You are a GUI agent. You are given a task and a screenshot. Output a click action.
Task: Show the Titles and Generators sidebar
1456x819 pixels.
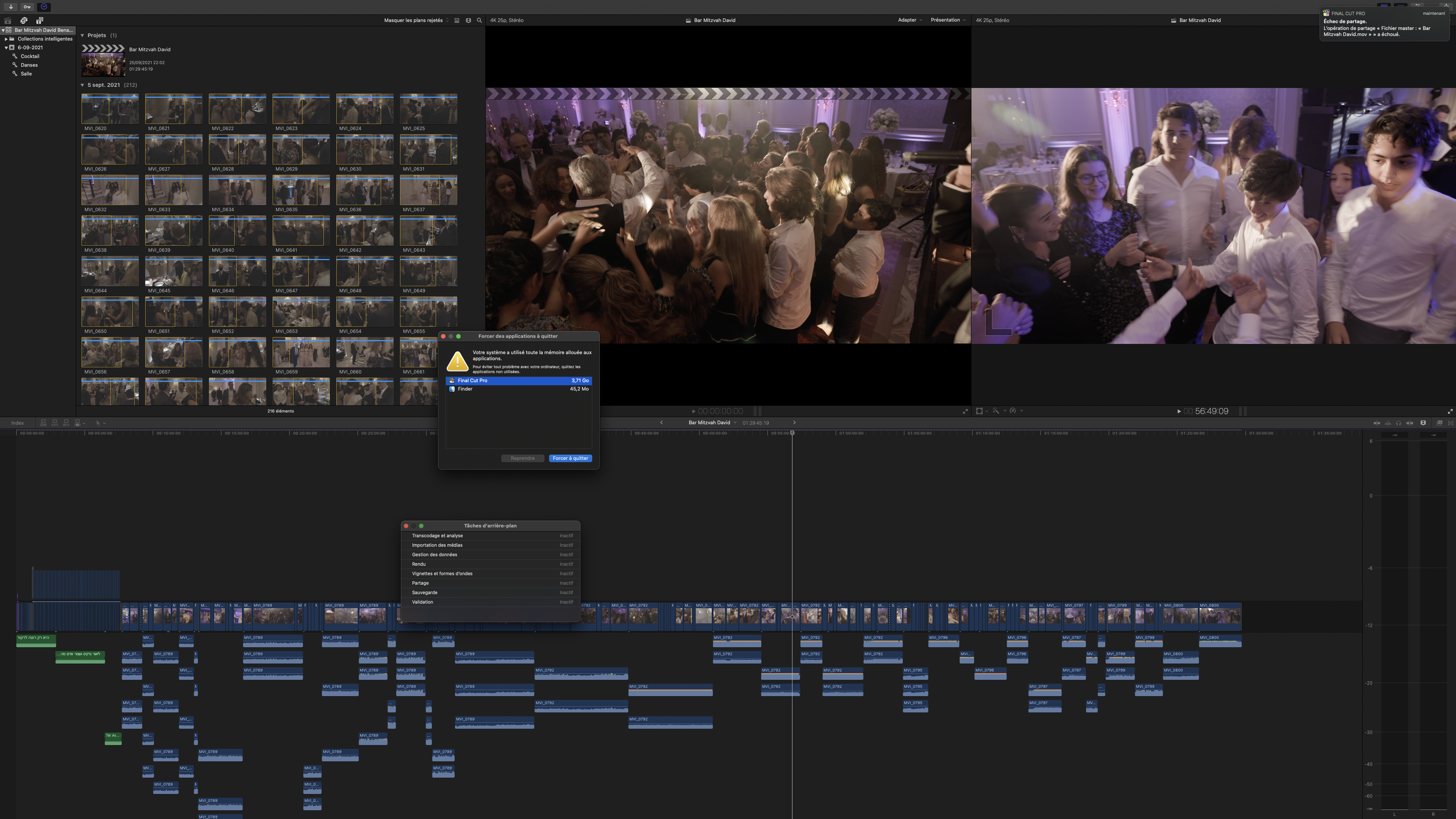click(x=39, y=20)
